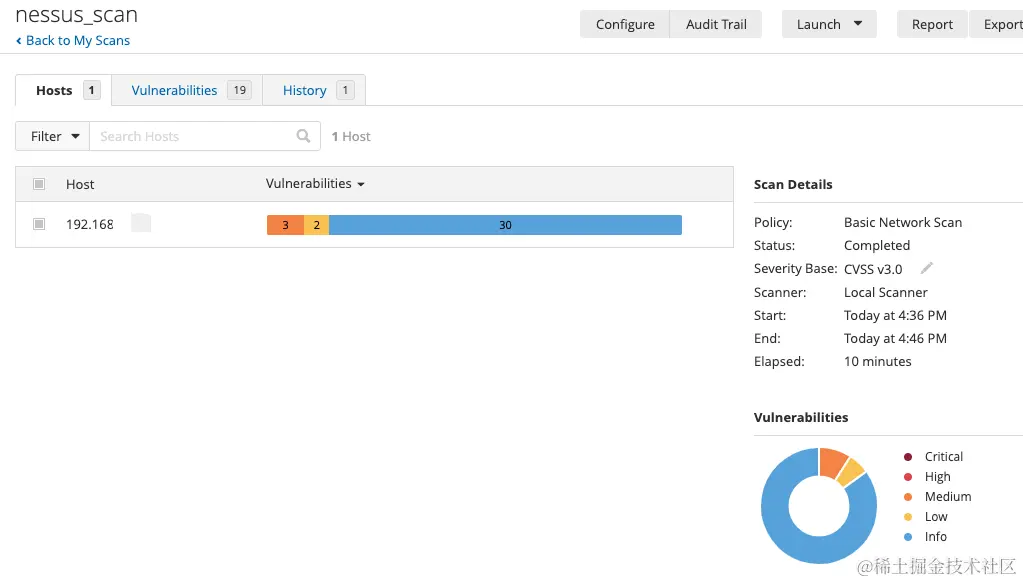Click the Medium legend dot
Image resolution: width=1023 pixels, height=583 pixels.
coord(908,497)
